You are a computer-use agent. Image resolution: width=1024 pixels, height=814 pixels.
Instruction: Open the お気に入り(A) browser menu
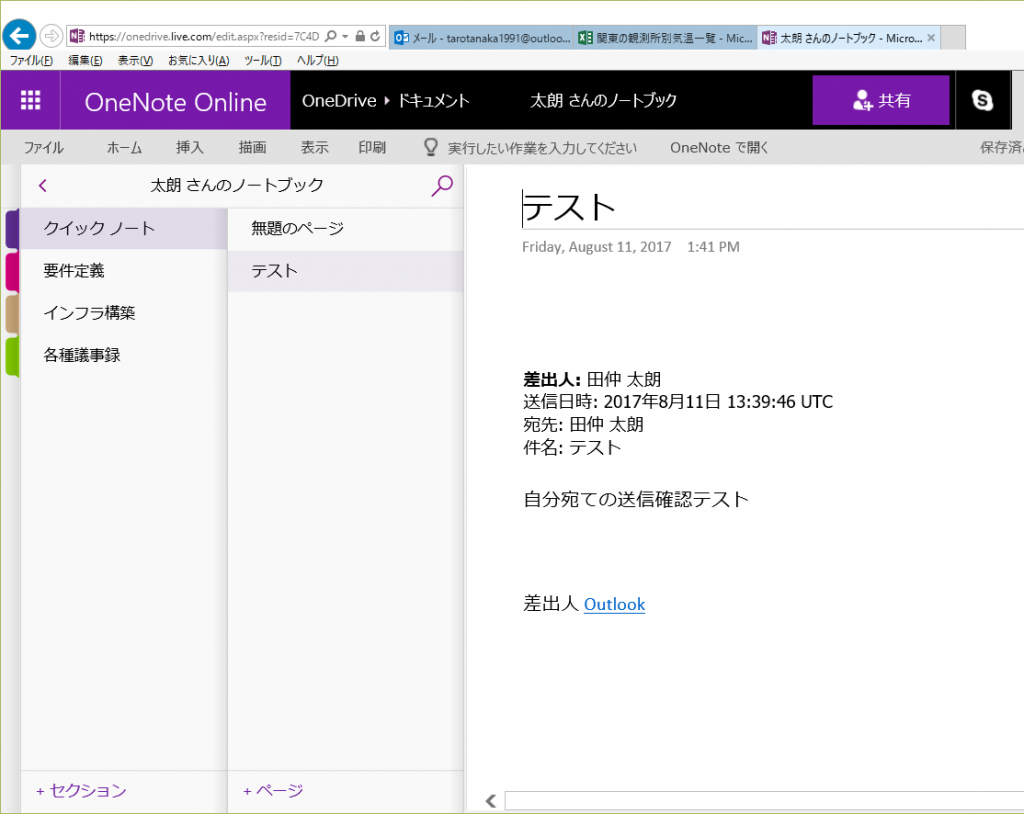(x=199, y=60)
